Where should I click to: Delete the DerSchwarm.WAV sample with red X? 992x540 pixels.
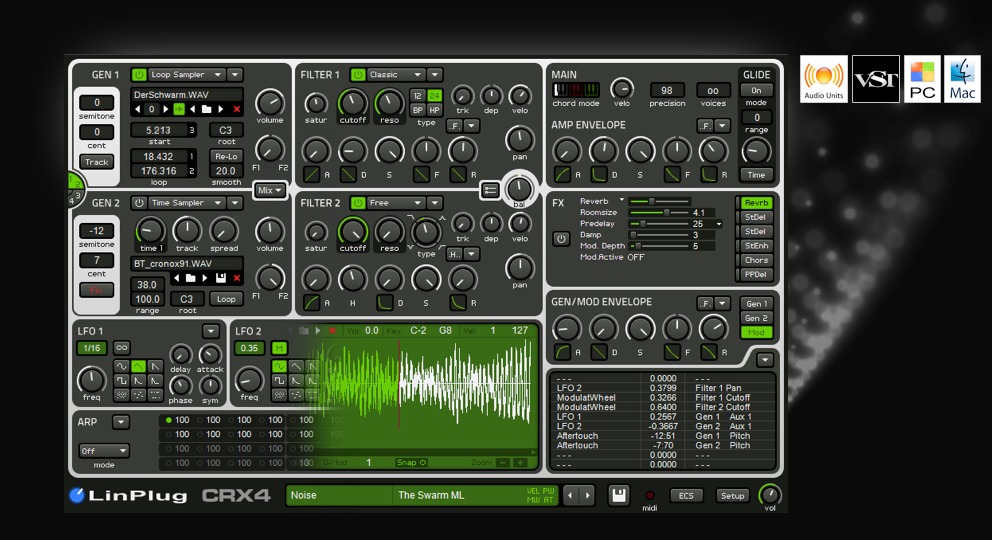click(x=237, y=109)
